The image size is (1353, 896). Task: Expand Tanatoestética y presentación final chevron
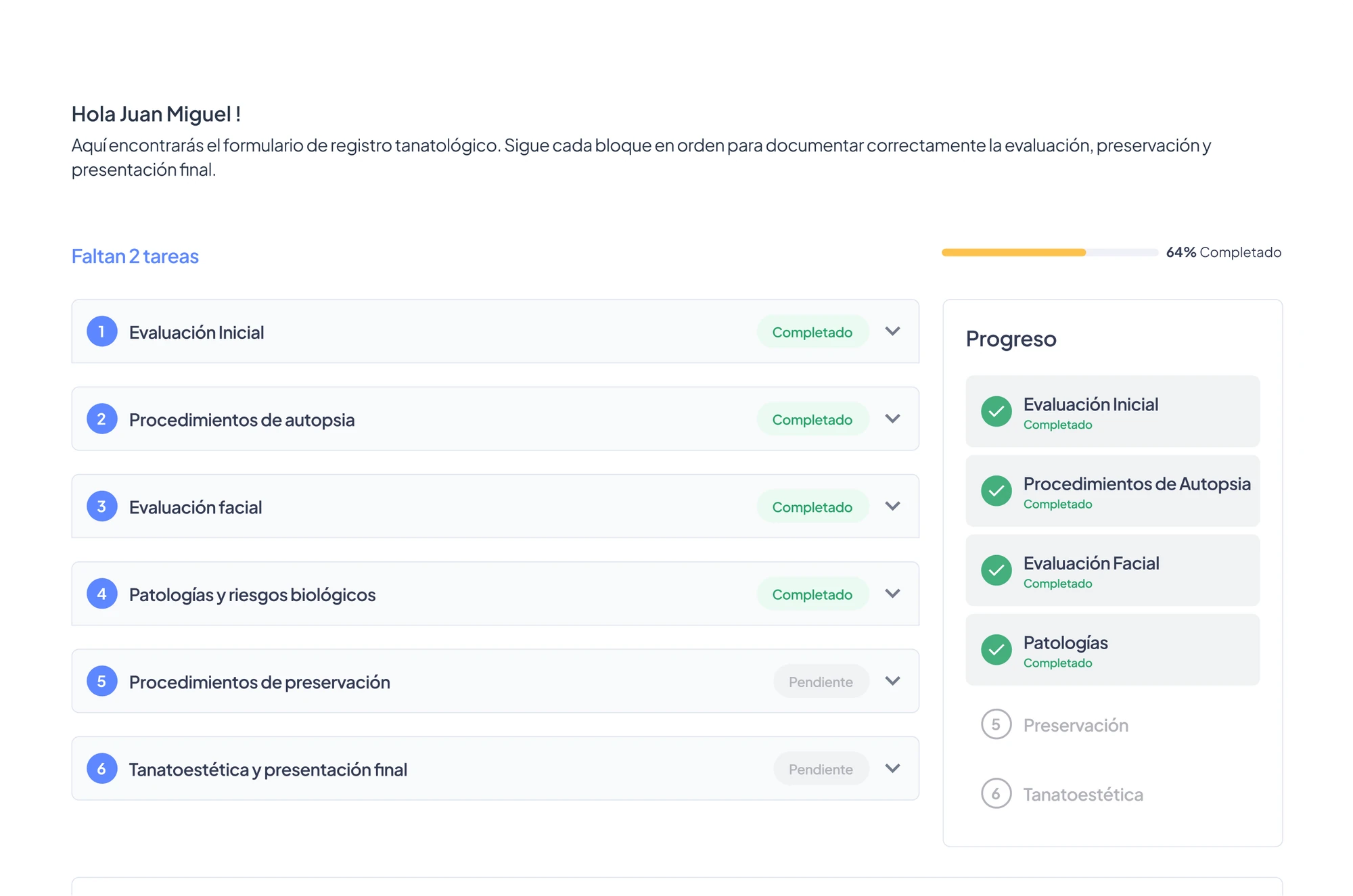(x=892, y=768)
